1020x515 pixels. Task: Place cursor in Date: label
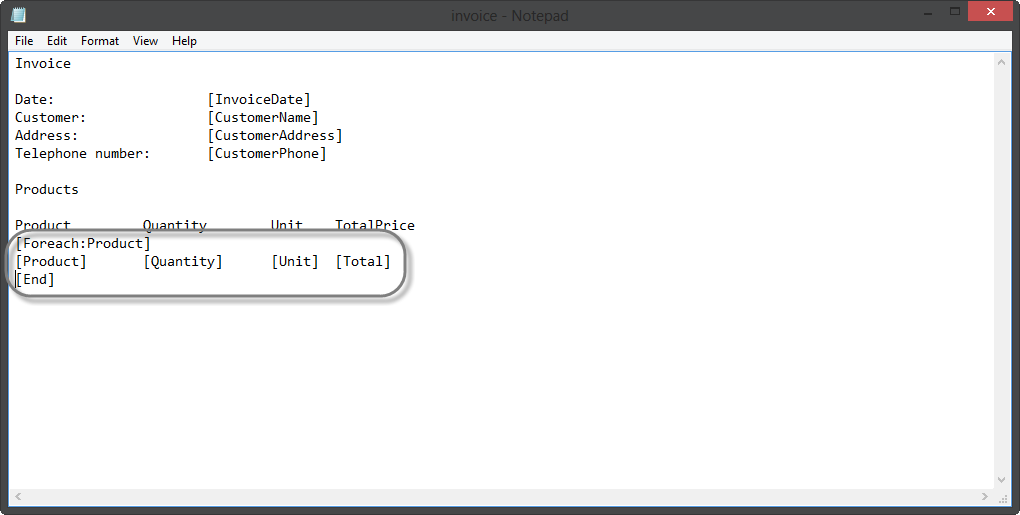pos(34,99)
